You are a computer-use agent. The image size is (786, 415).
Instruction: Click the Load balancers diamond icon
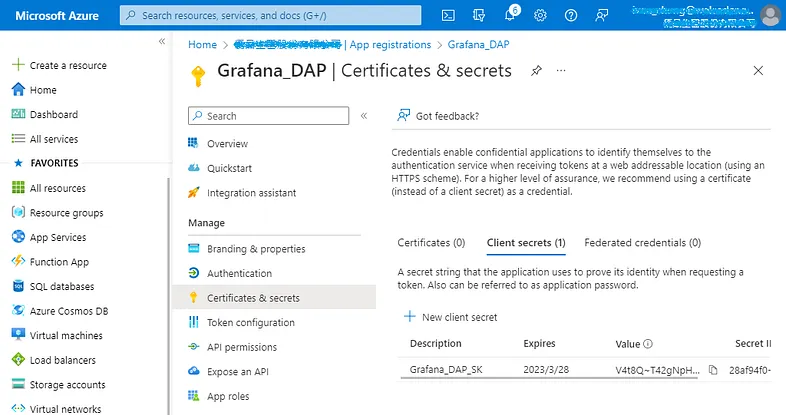coord(18,359)
